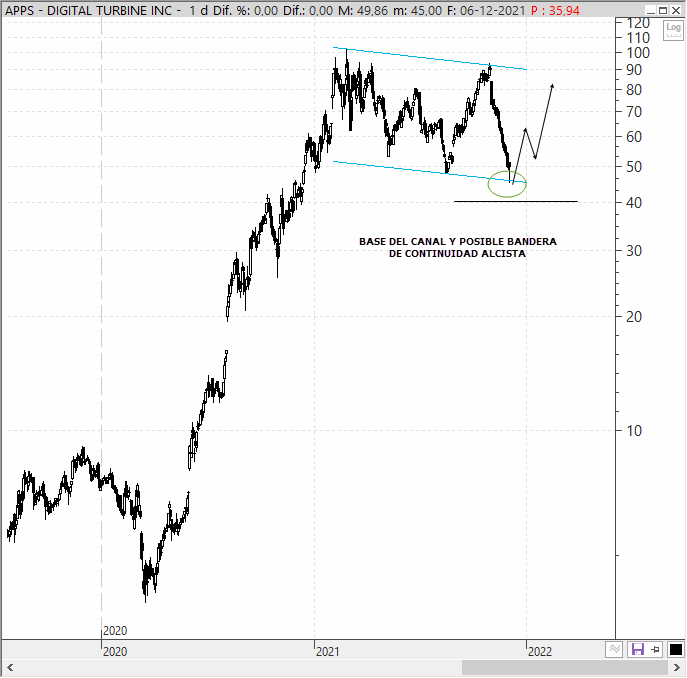Click the 20 price axis label
This screenshot has height=678, width=687.
[634, 317]
